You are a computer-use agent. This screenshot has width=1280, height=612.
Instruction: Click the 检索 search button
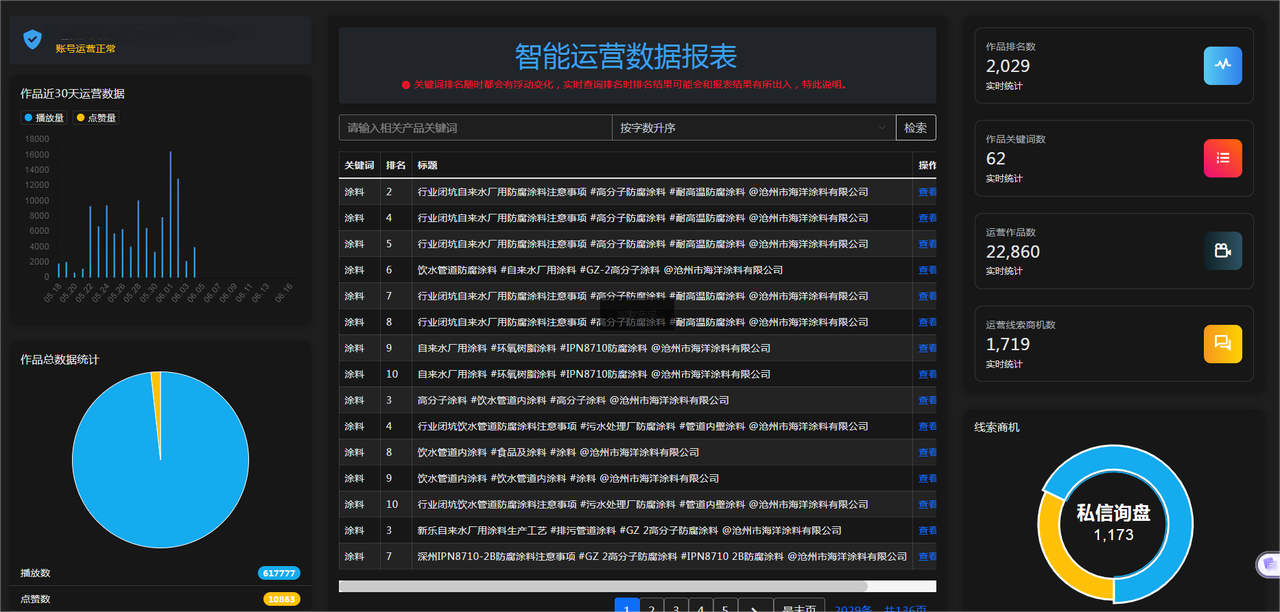tap(915, 128)
